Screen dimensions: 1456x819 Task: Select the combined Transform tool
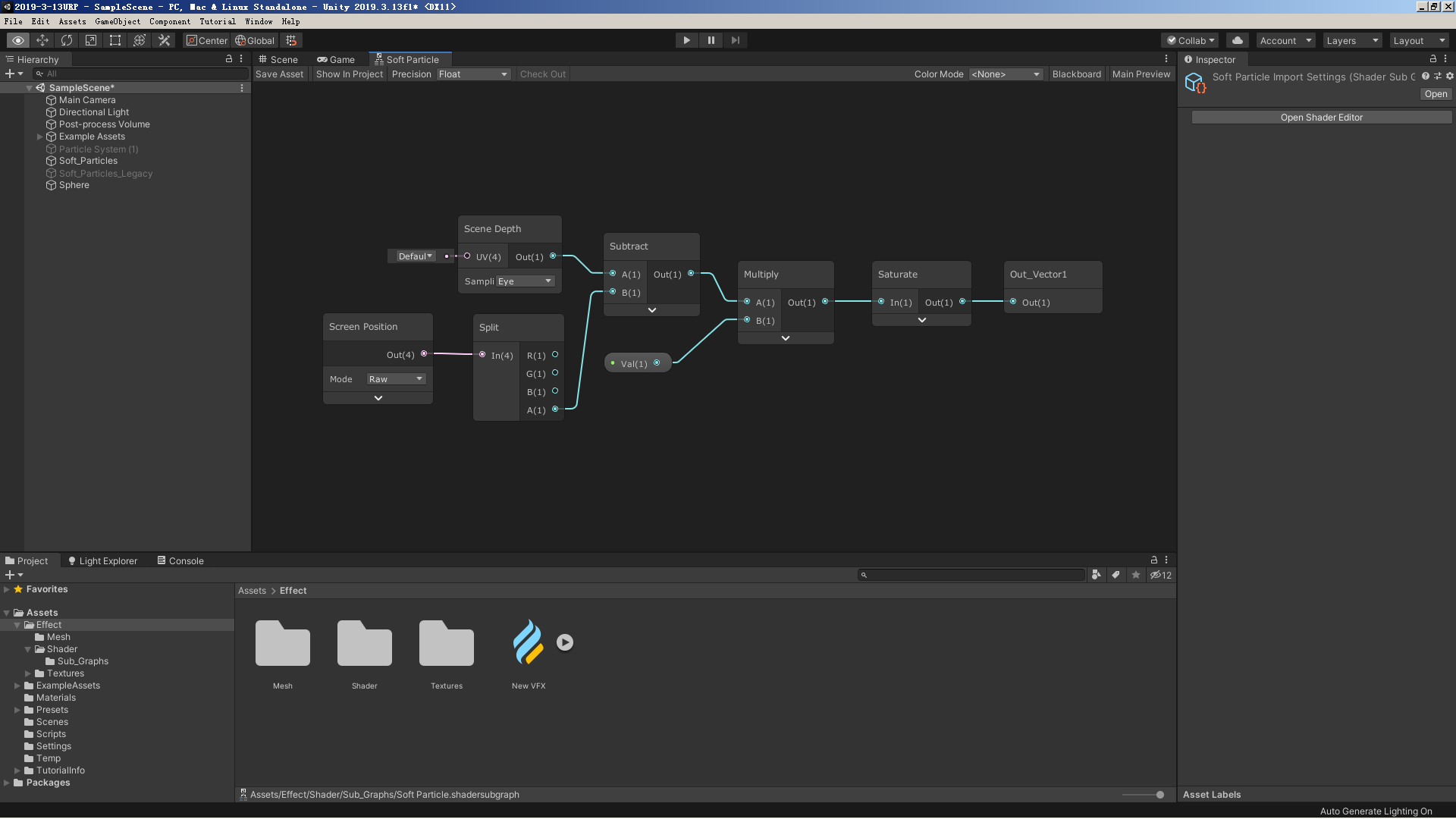[140, 40]
